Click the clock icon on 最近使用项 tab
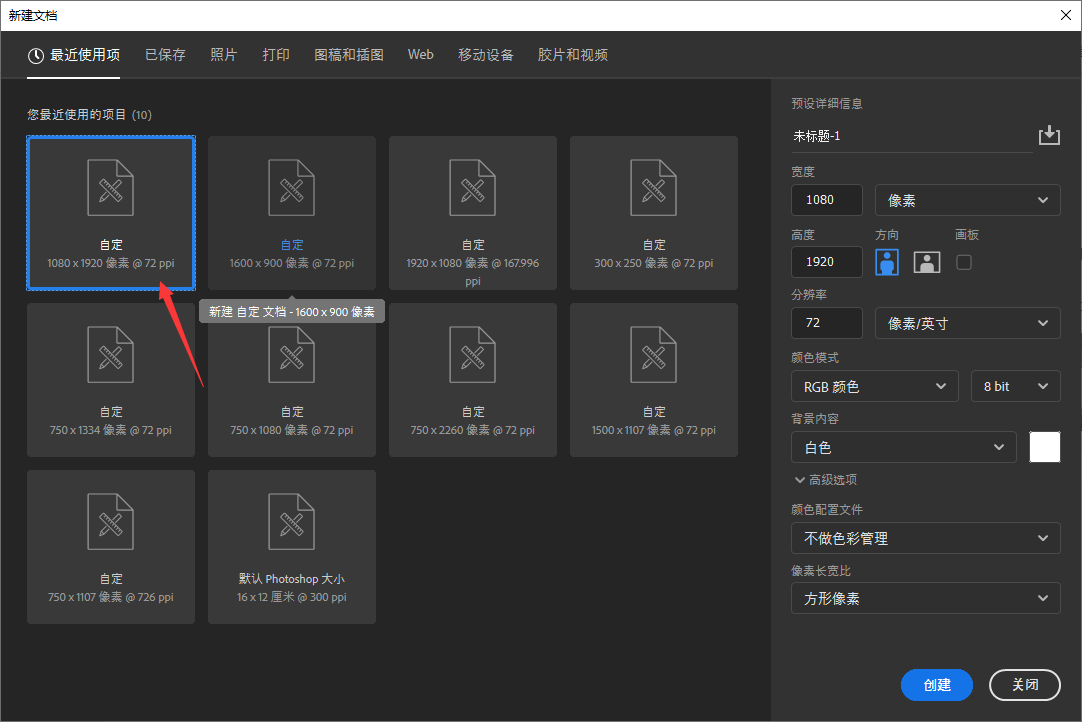Screen dimensions: 1082x722 click(36, 56)
